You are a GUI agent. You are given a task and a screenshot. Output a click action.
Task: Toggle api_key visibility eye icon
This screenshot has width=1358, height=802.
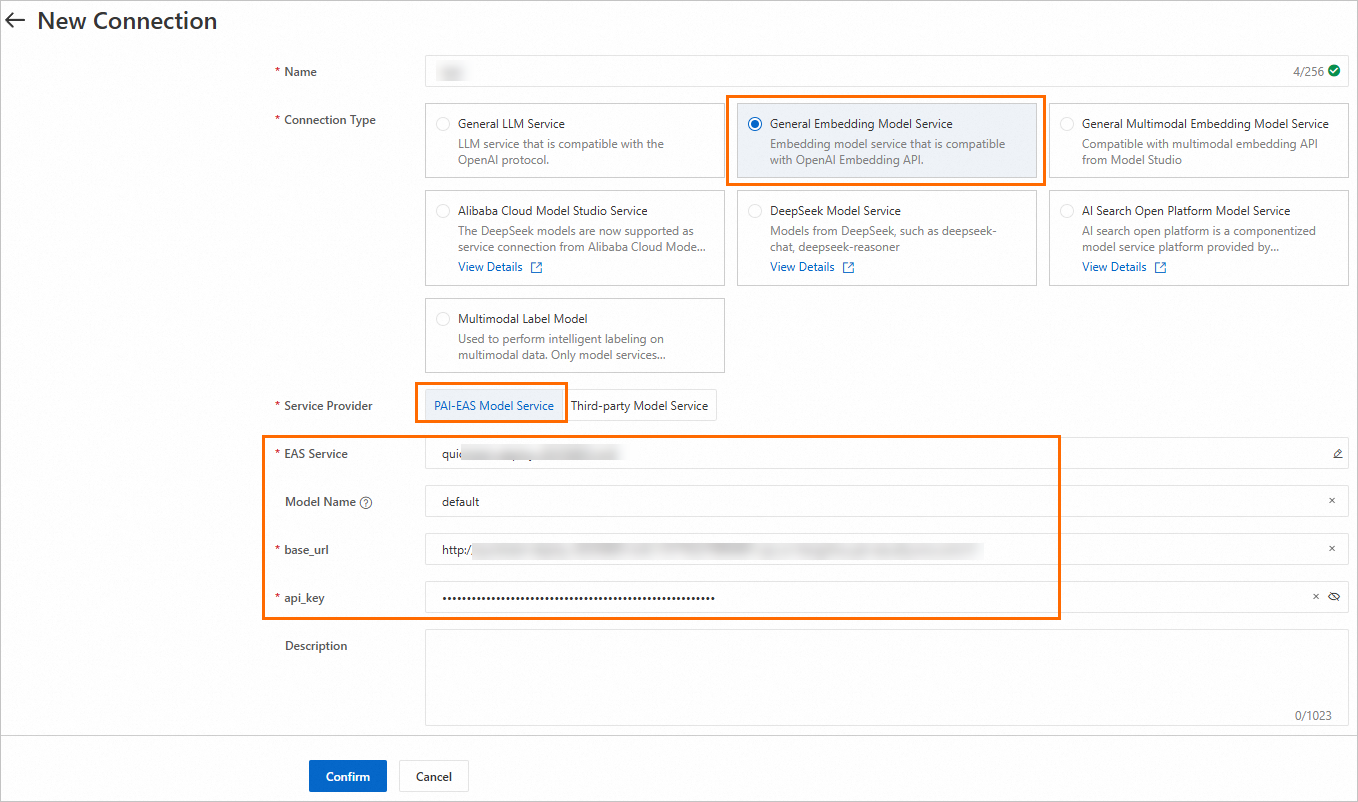click(1334, 597)
